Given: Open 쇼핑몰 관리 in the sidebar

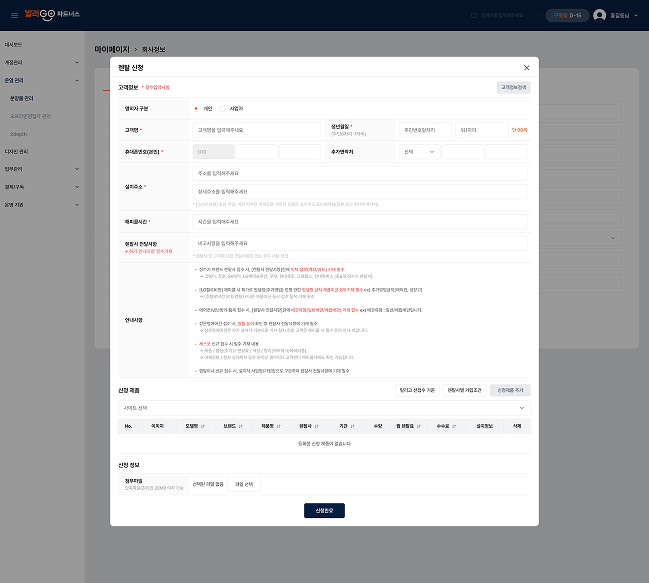Looking at the screenshot, I should pos(22,98).
